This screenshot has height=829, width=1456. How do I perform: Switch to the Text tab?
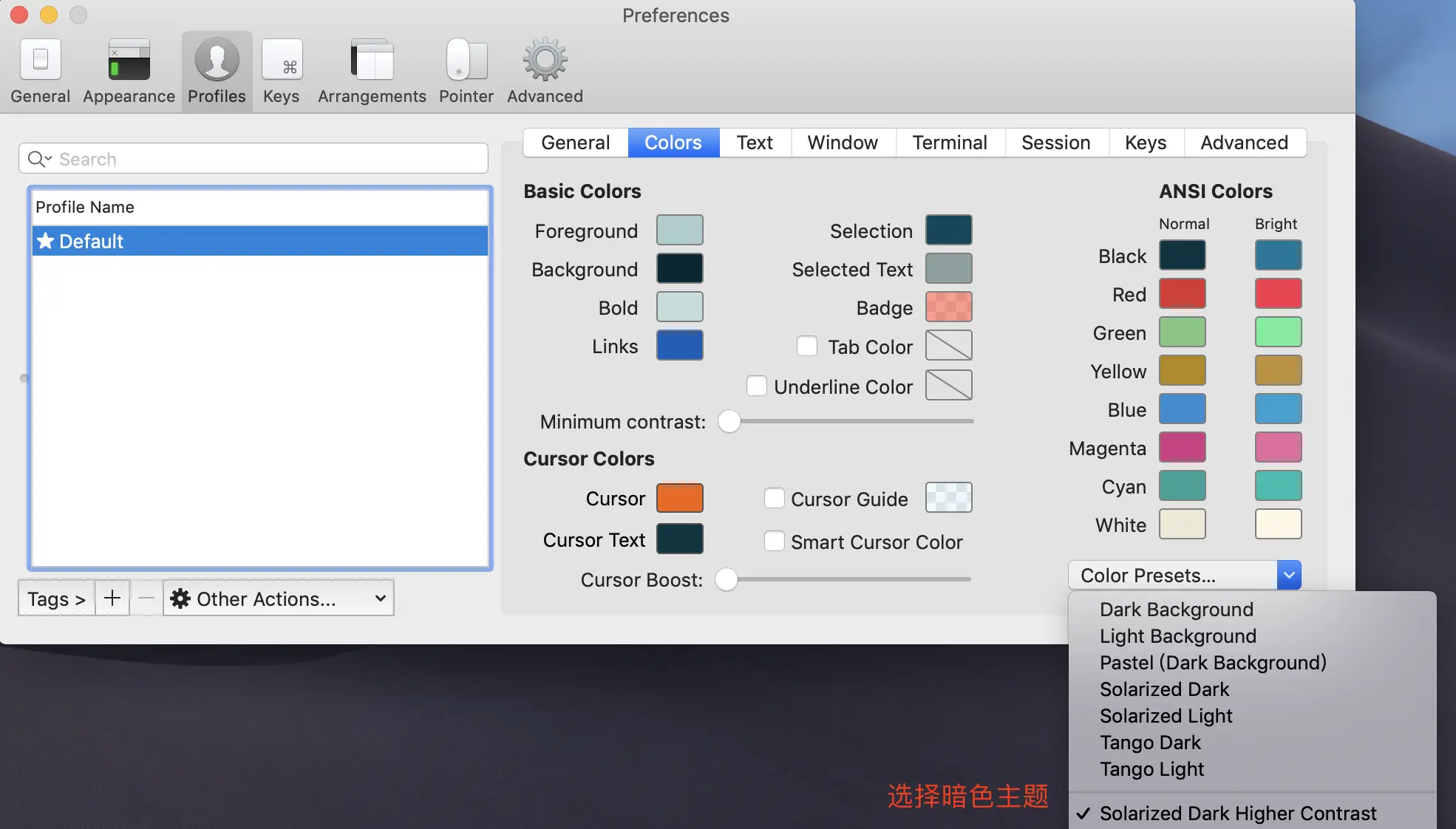(x=754, y=143)
